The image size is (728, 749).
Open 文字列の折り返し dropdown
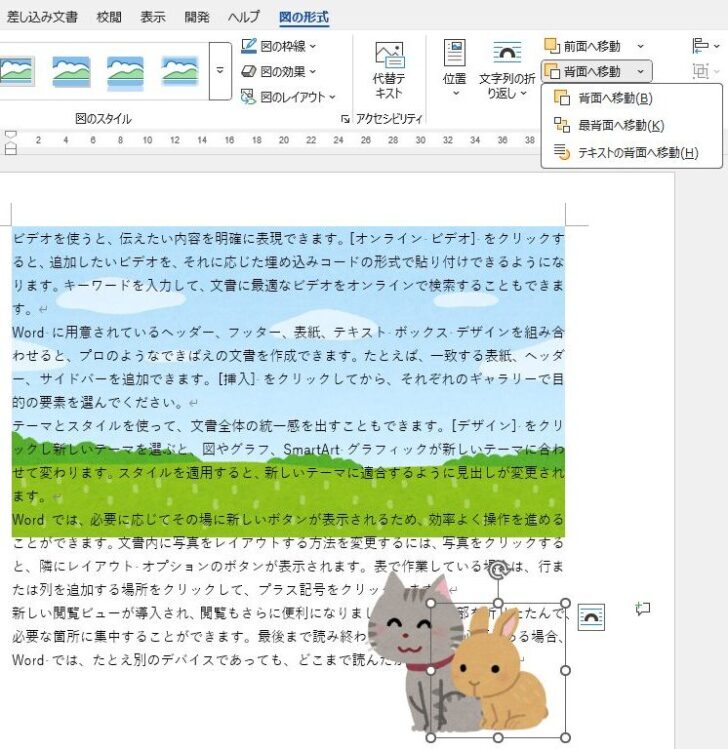pos(507,70)
